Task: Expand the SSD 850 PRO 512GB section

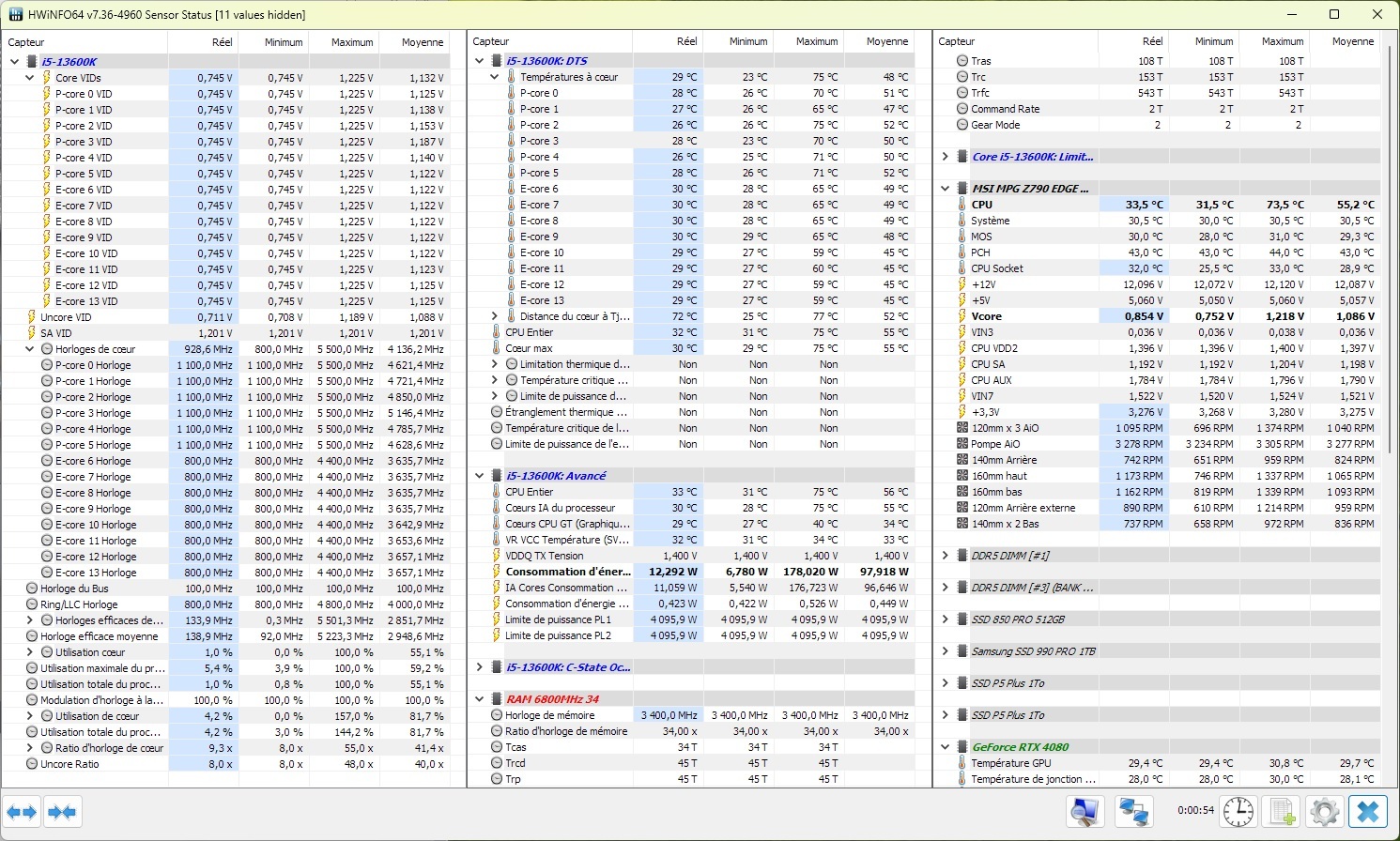Action: pos(945,619)
